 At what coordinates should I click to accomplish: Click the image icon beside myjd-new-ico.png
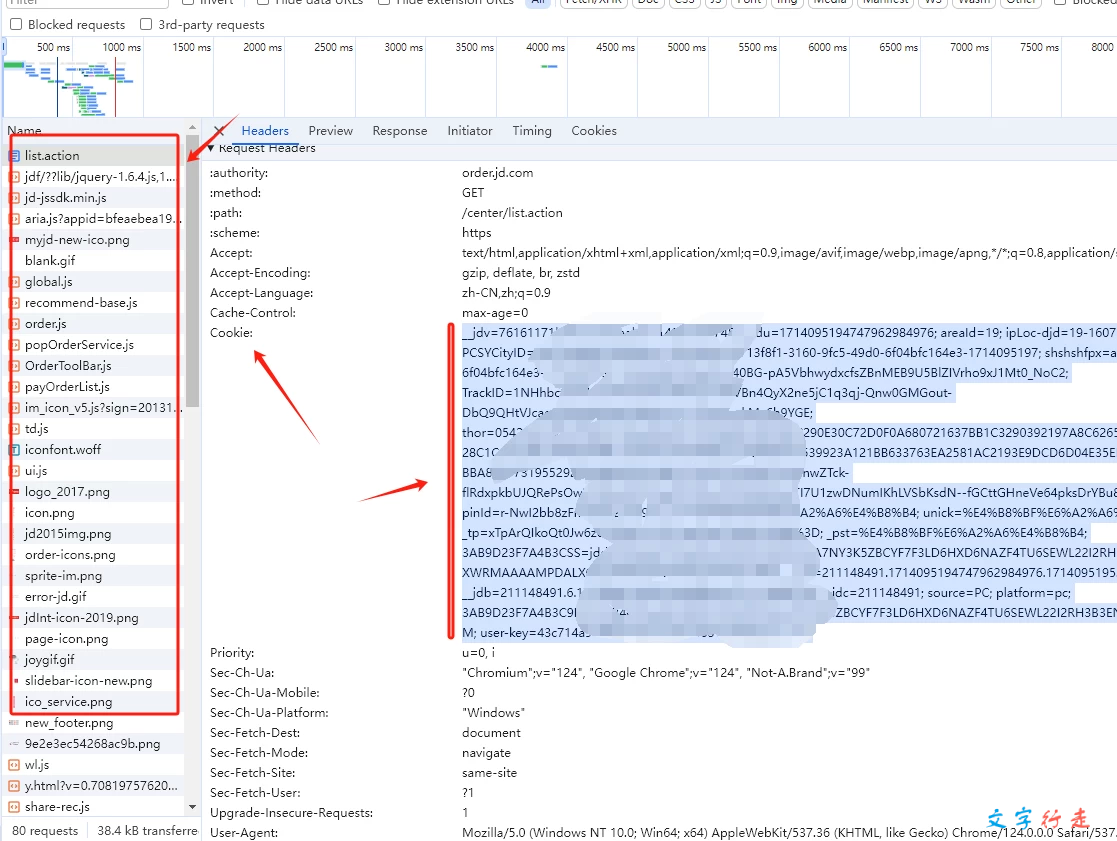[x=14, y=239]
